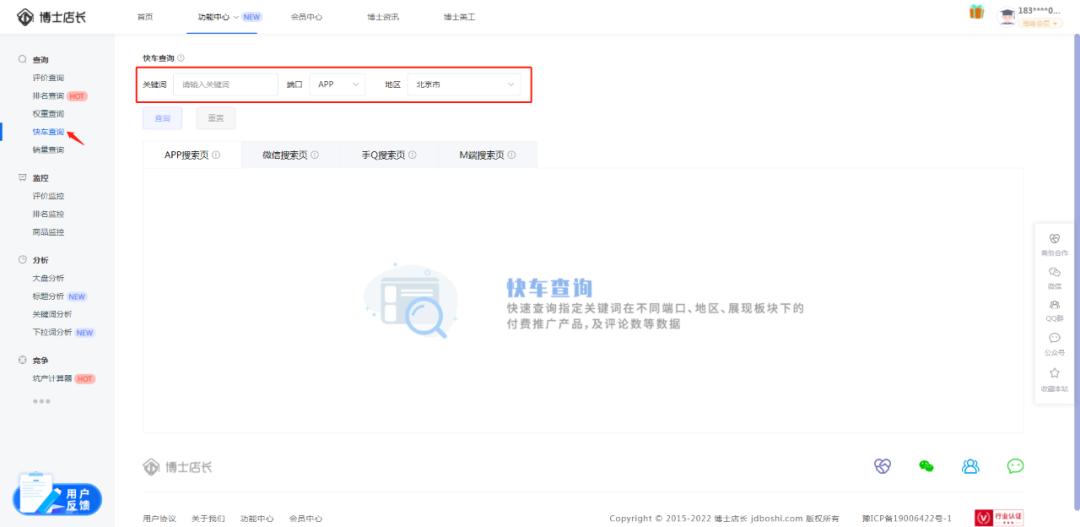Click 公众号 icon in right floating bar
1080x527 pixels.
click(x=1054, y=338)
